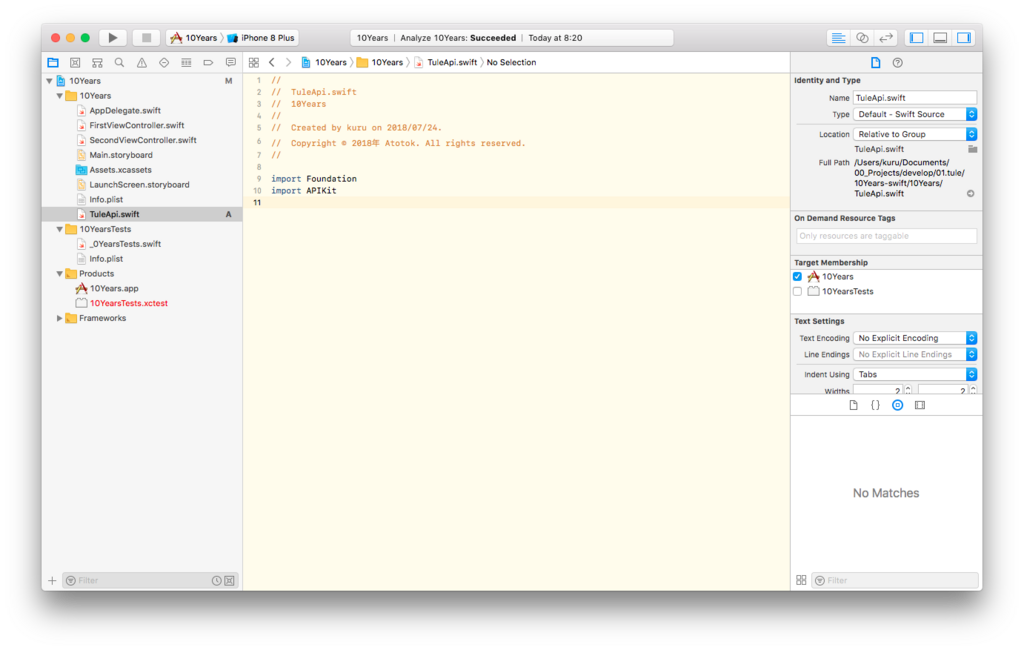The image size is (1024, 650).
Task: Click TuleApi.swift in jump bar
Action: click(x=445, y=63)
